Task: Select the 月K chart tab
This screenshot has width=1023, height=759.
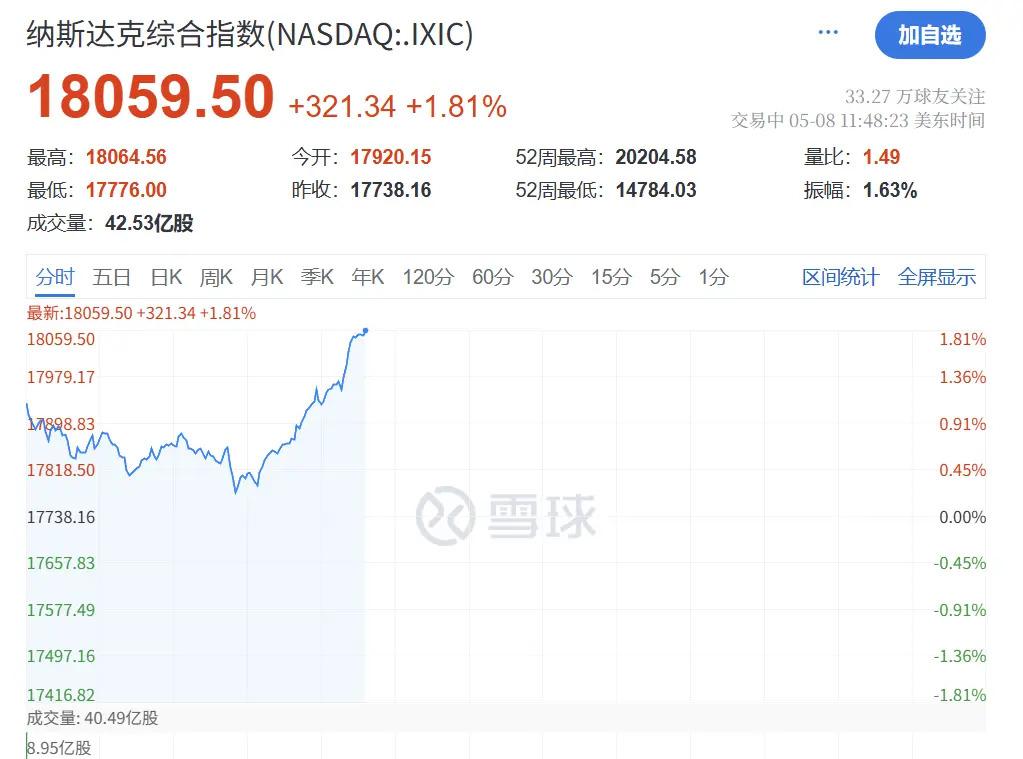Action: [x=267, y=277]
